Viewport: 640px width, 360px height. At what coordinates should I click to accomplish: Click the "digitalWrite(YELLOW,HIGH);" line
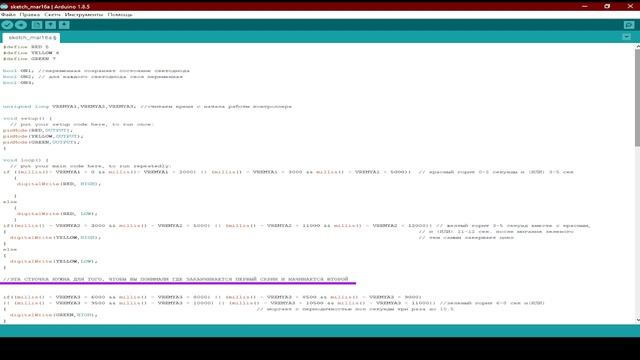coord(55,238)
